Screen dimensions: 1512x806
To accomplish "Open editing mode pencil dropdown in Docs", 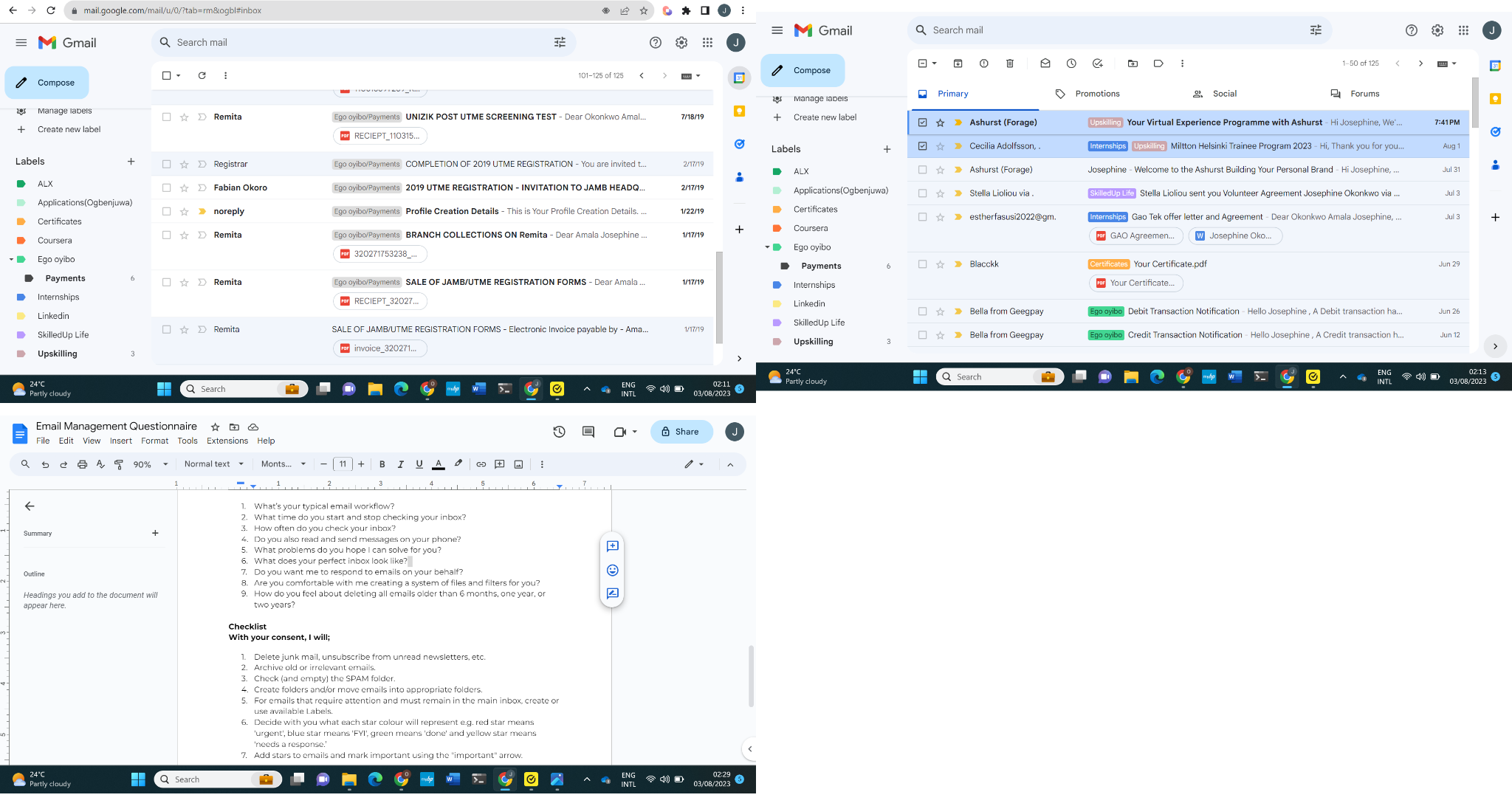I will point(694,464).
